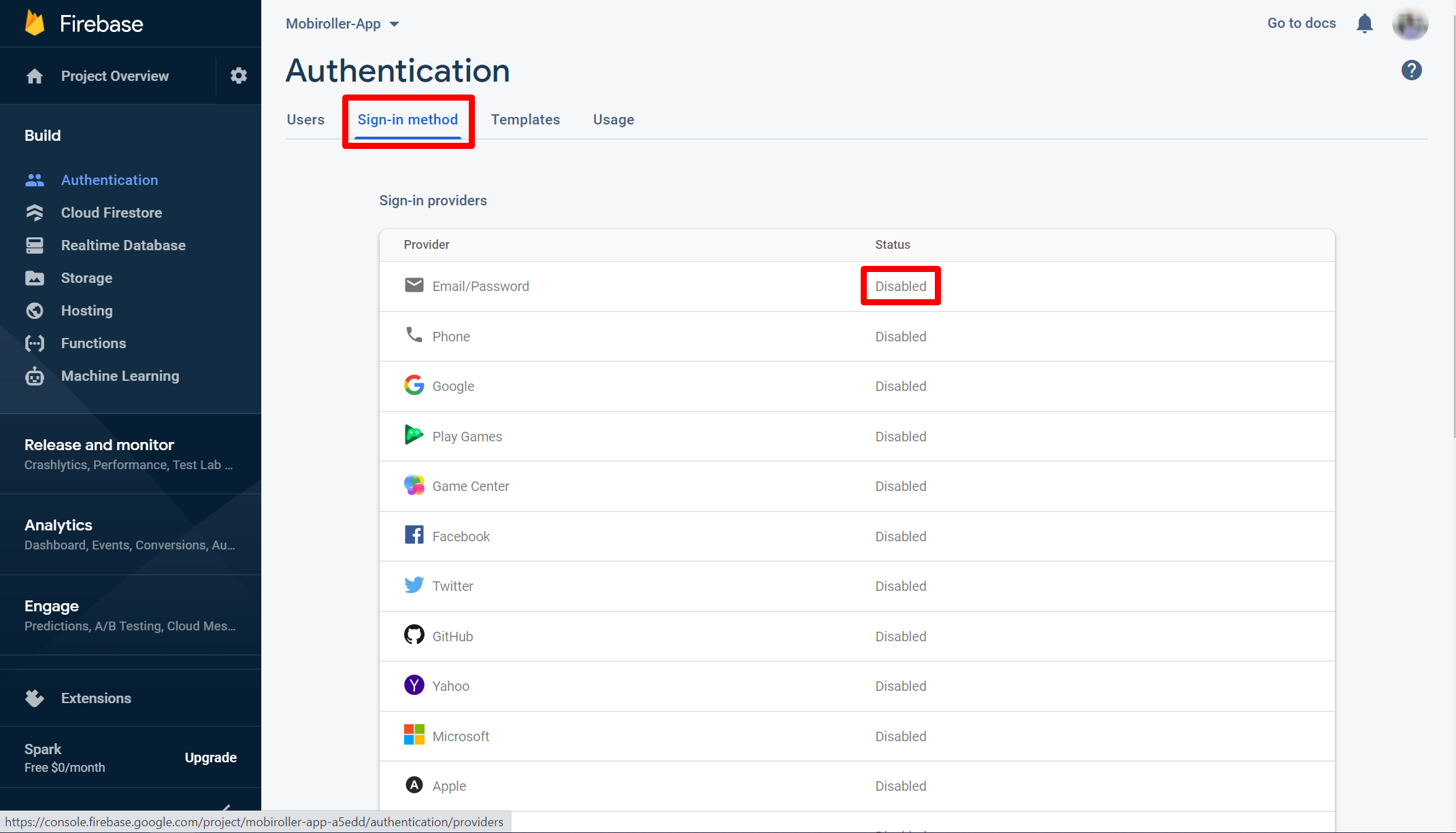Switch to the Users tab
This screenshot has width=1456, height=833.
(x=305, y=120)
